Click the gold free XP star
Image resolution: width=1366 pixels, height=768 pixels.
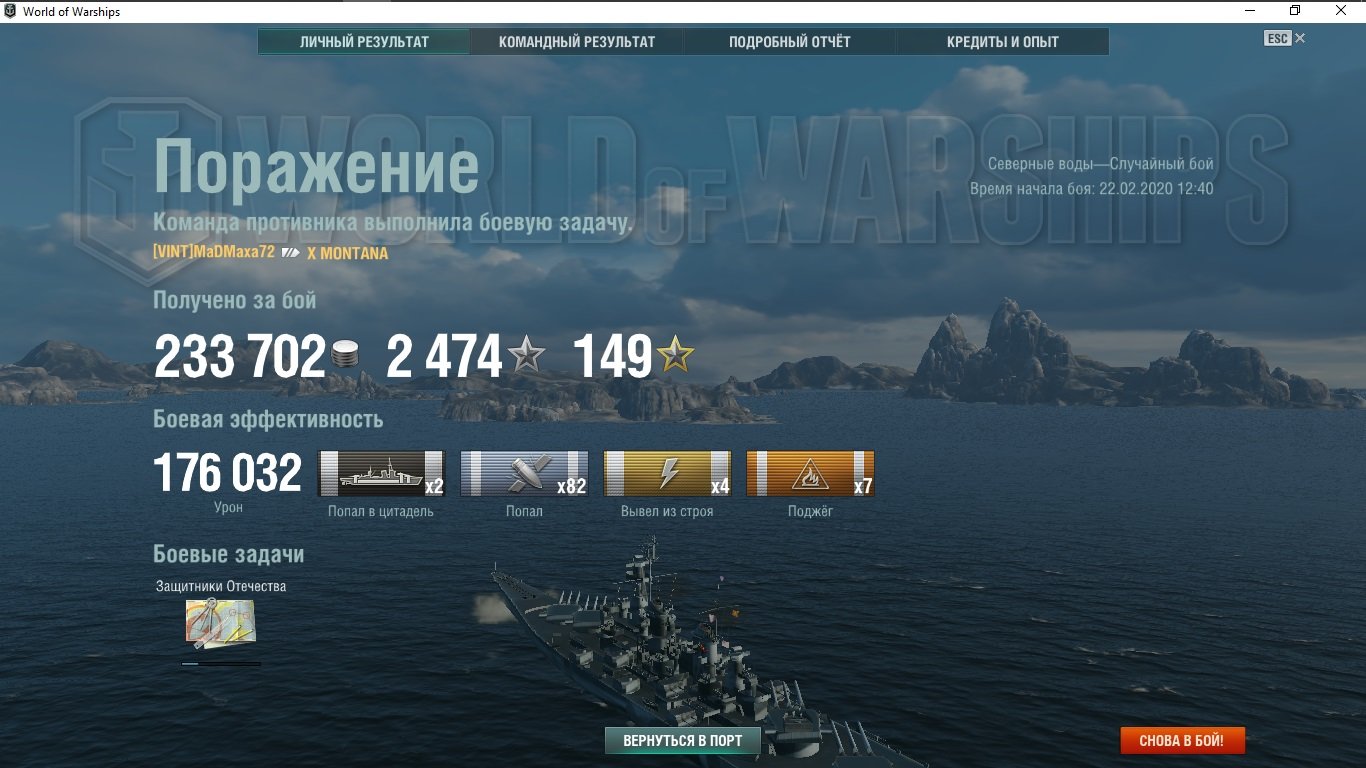[x=675, y=354]
